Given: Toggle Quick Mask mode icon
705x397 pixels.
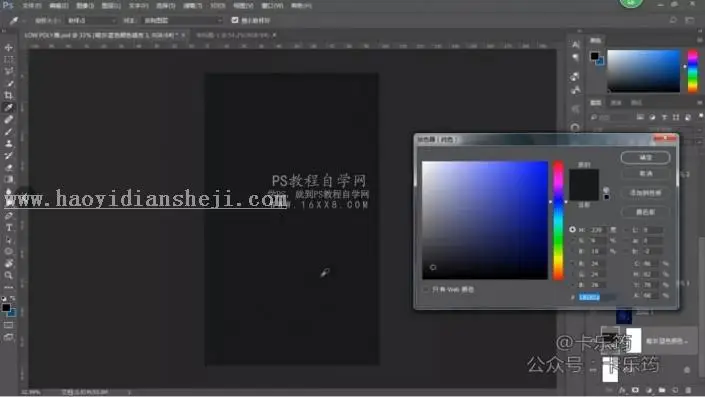Looking at the screenshot, I should 9,325.
